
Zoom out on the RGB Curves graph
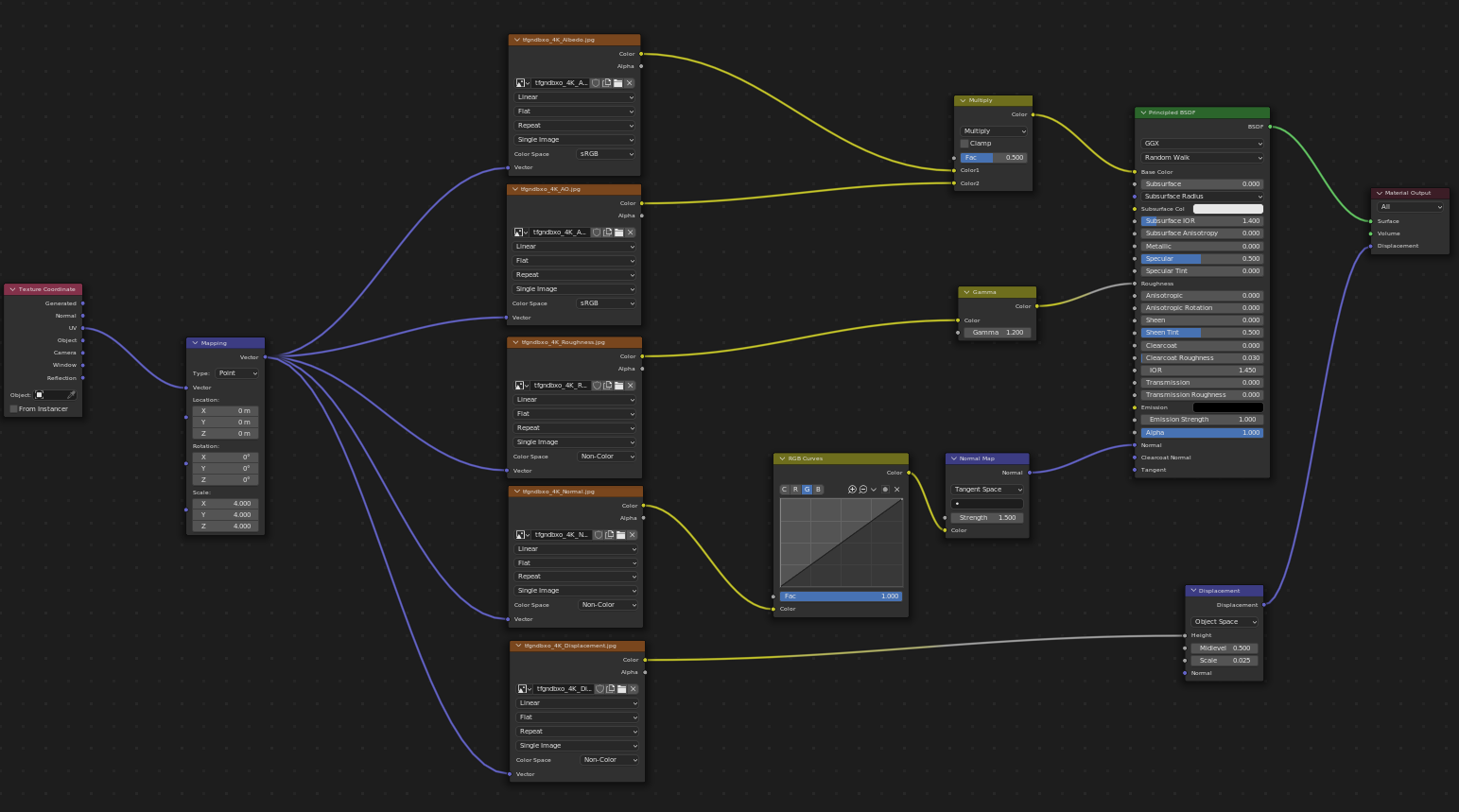[863, 490]
